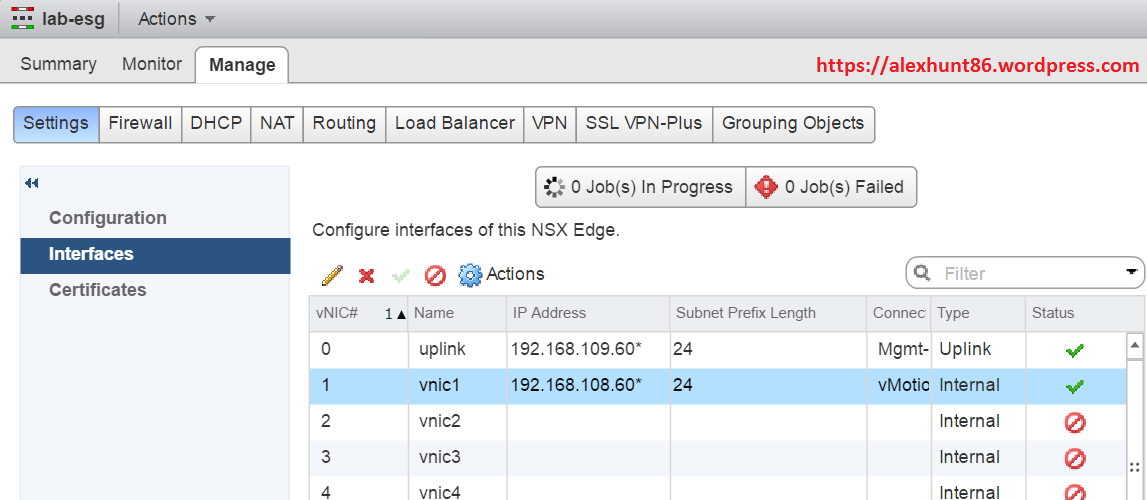This screenshot has width=1147, height=500.
Task: Click the red disconnect circle icon
Action: coord(435,275)
